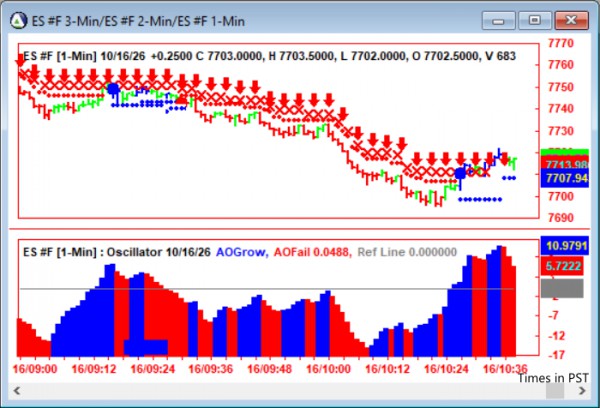The height and width of the screenshot is (408, 600).
Task: Click the ES #F [1-Min] price header text
Action: pyautogui.click(x=269, y=56)
